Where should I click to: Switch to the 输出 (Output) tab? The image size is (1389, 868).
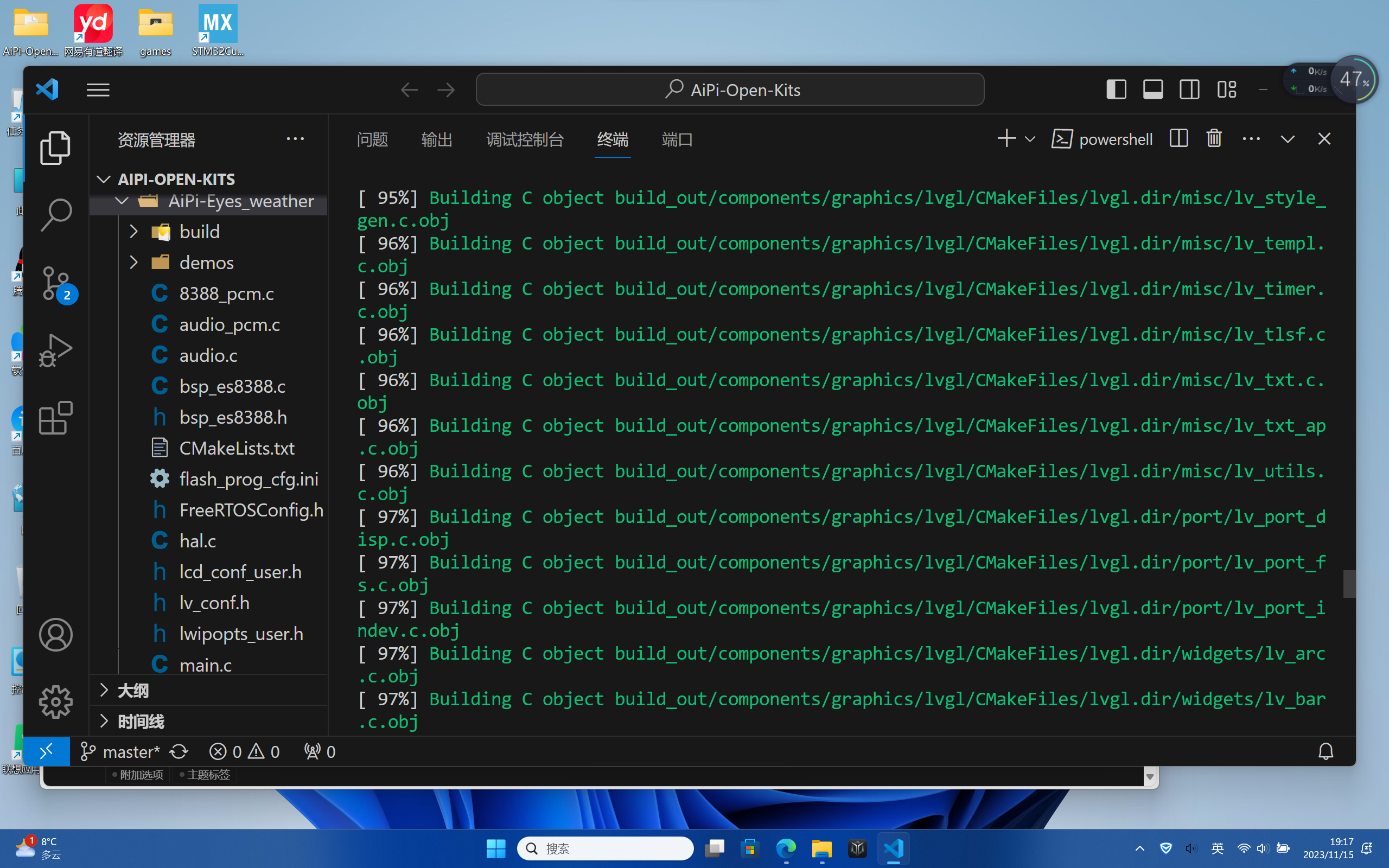437,139
